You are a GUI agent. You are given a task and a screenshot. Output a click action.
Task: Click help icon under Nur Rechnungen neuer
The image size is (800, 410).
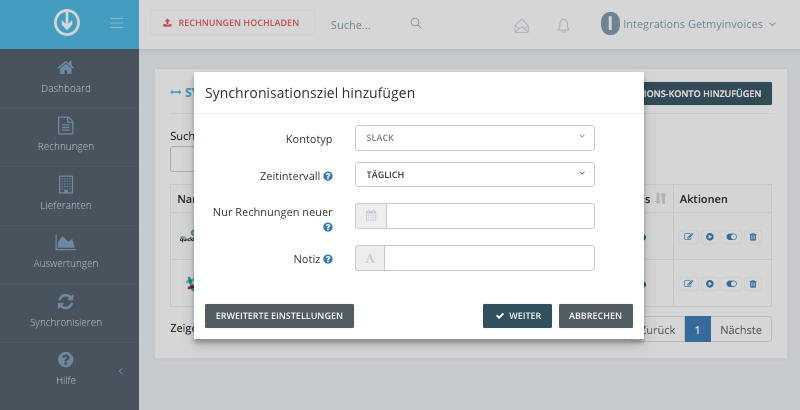pyautogui.click(x=328, y=227)
